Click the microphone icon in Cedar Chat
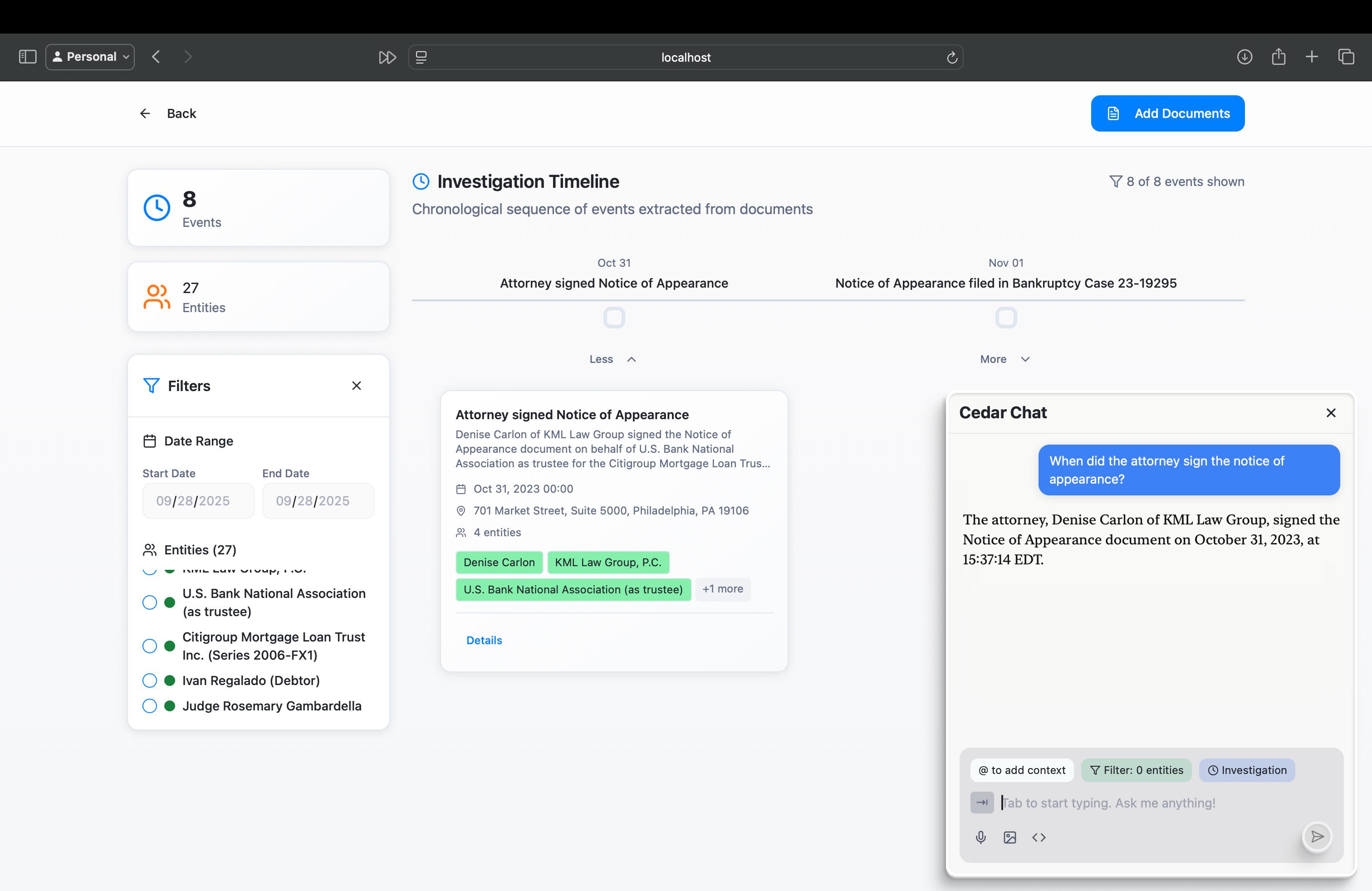Screen dimensions: 1372x891 (x=980, y=837)
